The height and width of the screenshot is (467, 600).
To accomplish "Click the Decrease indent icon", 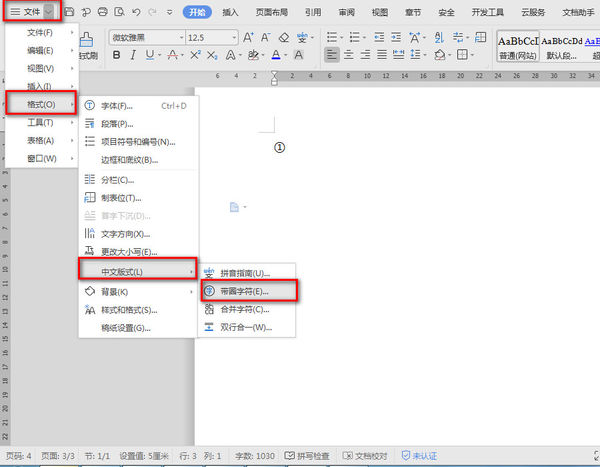I will point(379,38).
